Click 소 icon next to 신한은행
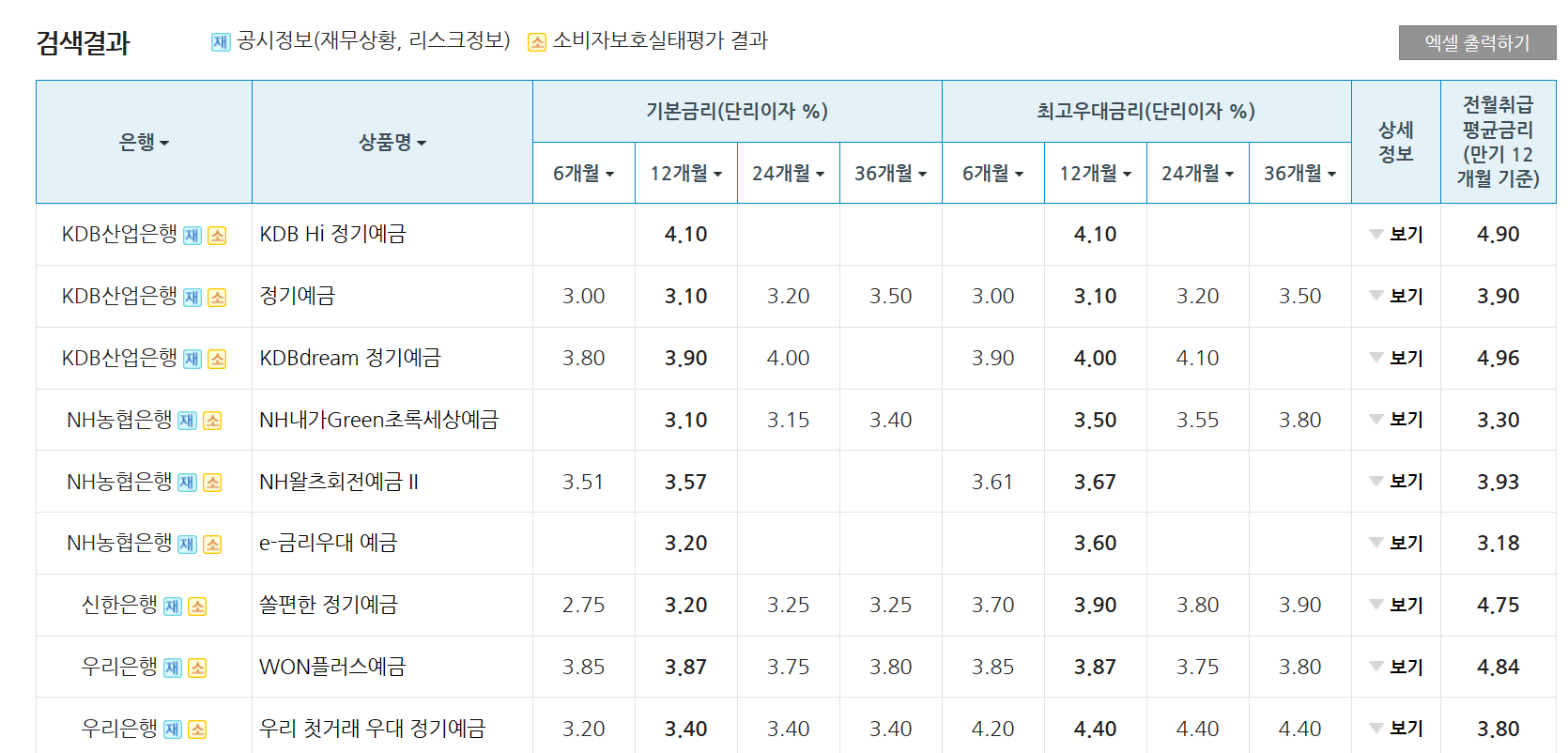The width and height of the screenshot is (1568, 753). point(197,607)
